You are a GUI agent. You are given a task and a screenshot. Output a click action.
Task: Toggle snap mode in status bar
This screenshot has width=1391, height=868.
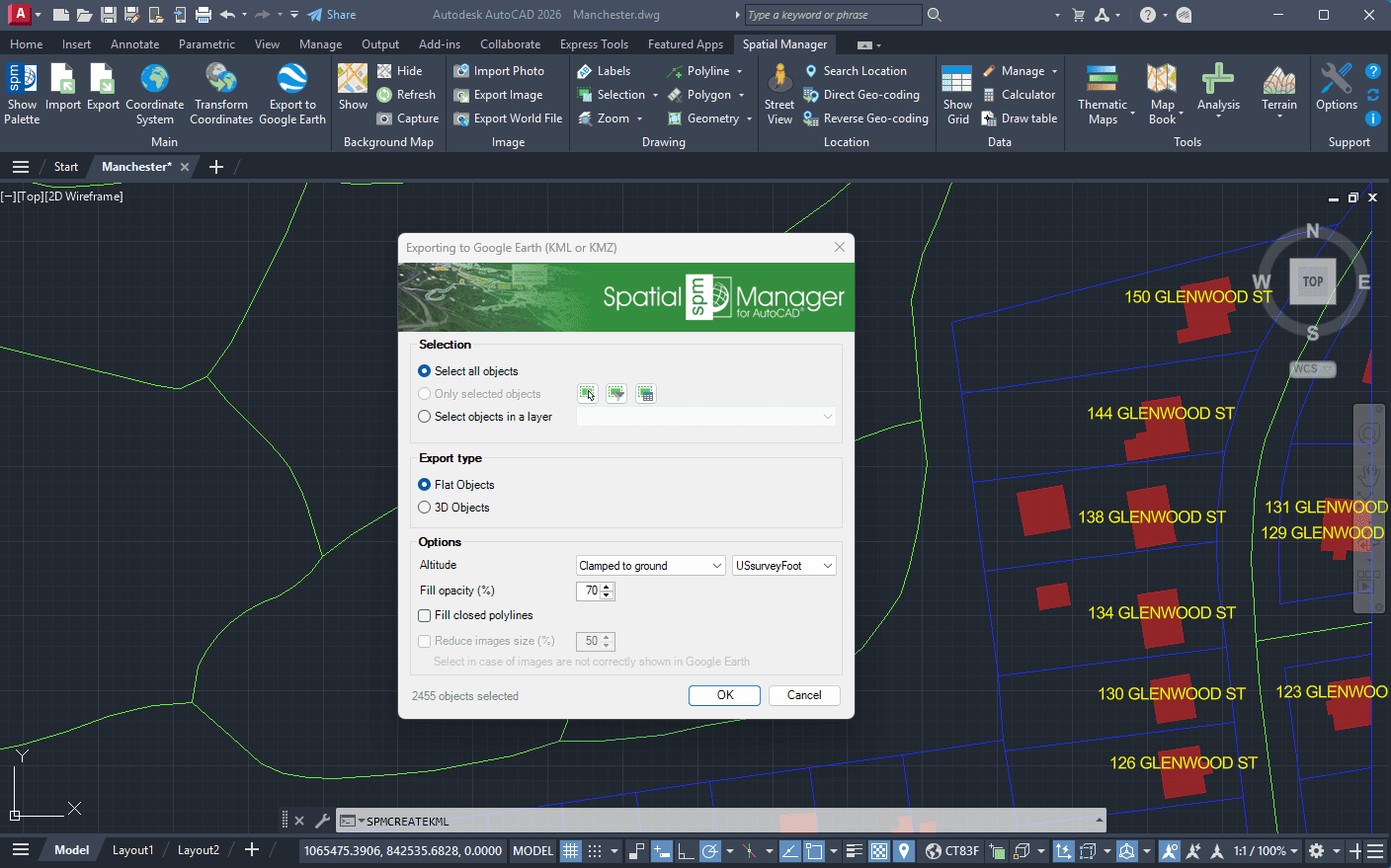(x=595, y=850)
